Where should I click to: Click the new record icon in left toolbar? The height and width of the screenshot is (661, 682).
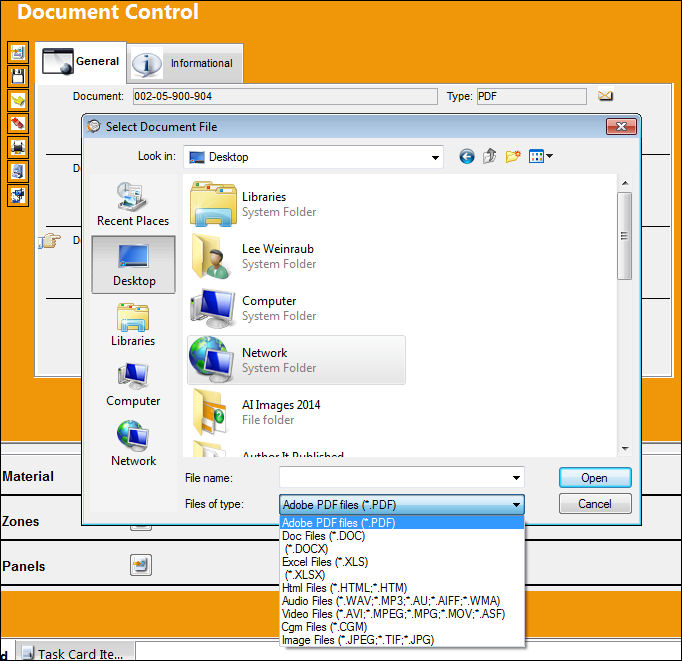click(x=18, y=53)
